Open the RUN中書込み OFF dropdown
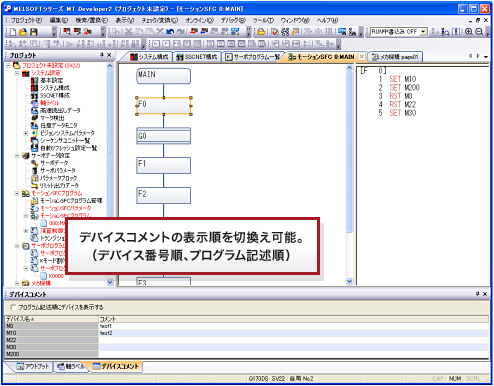This screenshot has height=386, width=494. (423, 32)
